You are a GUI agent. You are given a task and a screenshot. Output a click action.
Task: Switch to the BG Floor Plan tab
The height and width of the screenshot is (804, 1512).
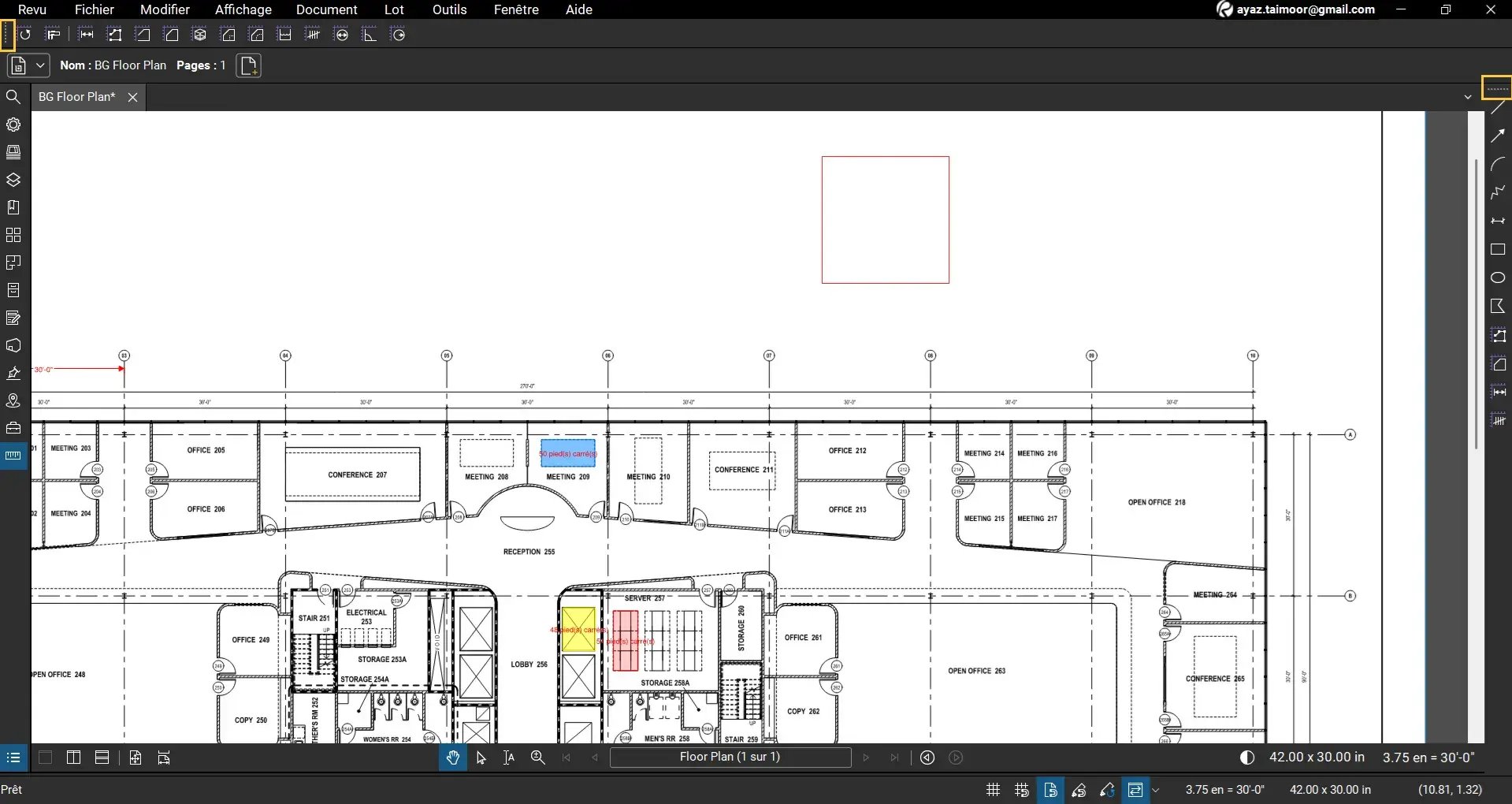[76, 96]
